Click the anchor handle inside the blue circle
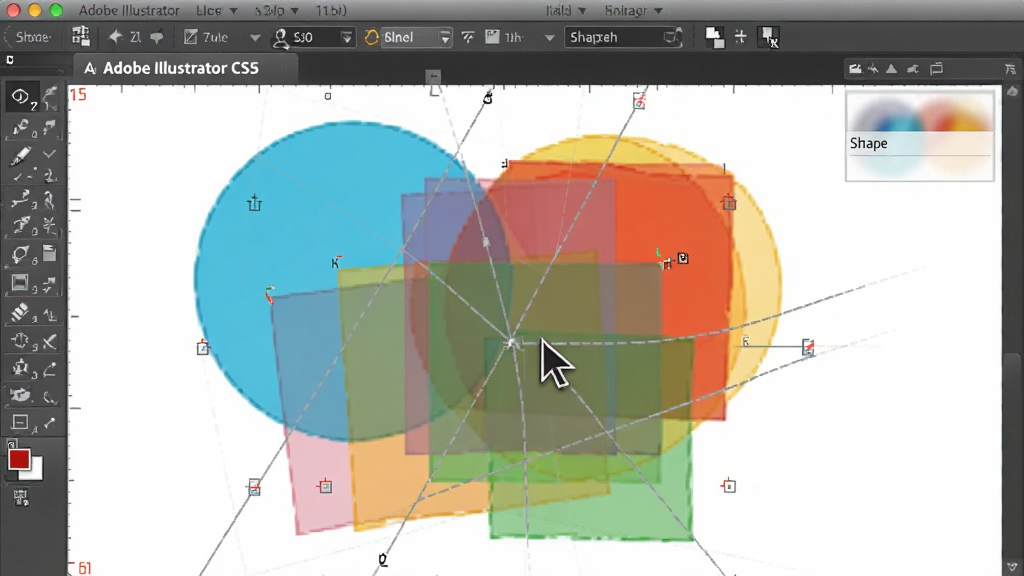This screenshot has width=1024, height=576. click(255, 203)
